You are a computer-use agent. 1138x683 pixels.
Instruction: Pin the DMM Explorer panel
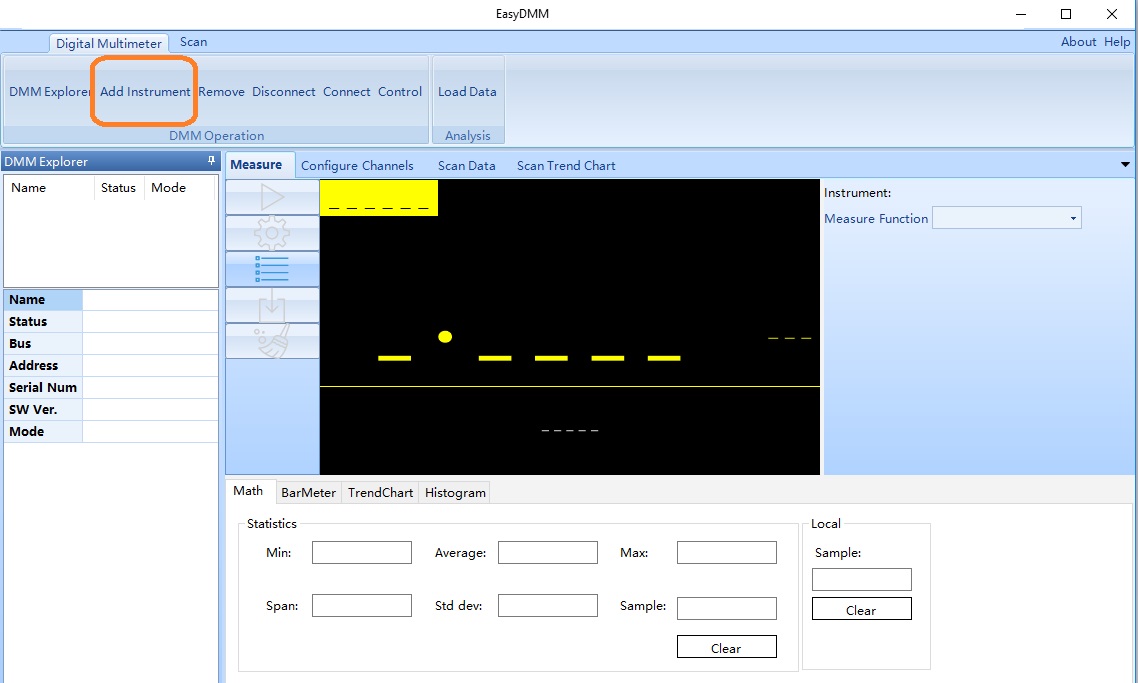(x=211, y=161)
